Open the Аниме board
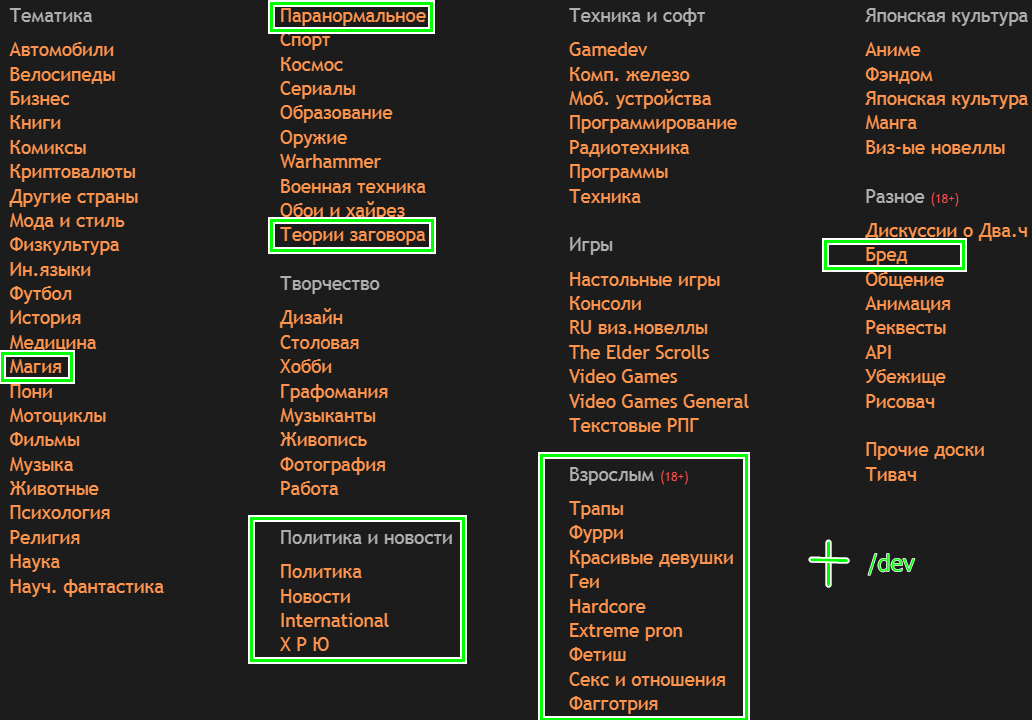The height and width of the screenshot is (720, 1032). (892, 50)
